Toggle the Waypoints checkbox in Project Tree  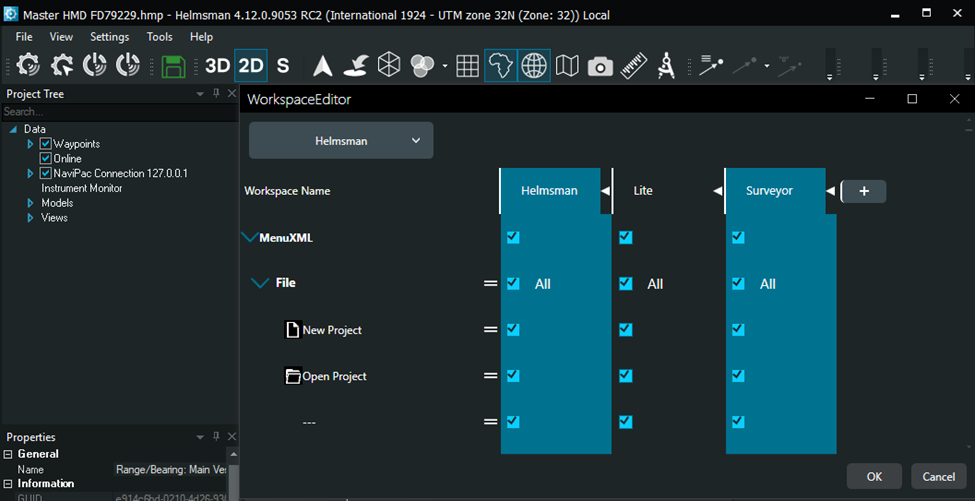pyautogui.click(x=45, y=144)
